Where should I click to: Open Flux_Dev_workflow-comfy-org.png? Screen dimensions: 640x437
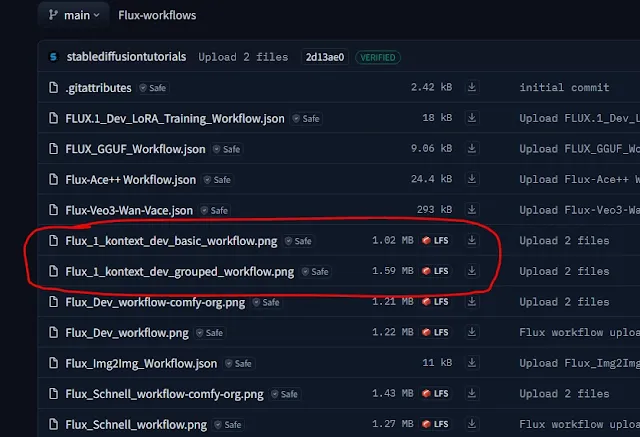point(155,302)
